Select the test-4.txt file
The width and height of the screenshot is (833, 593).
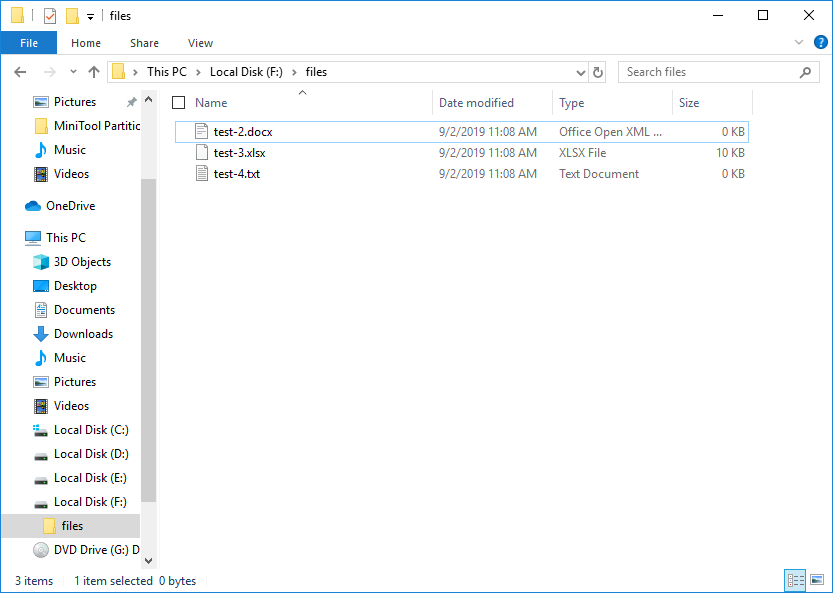(x=461, y=174)
